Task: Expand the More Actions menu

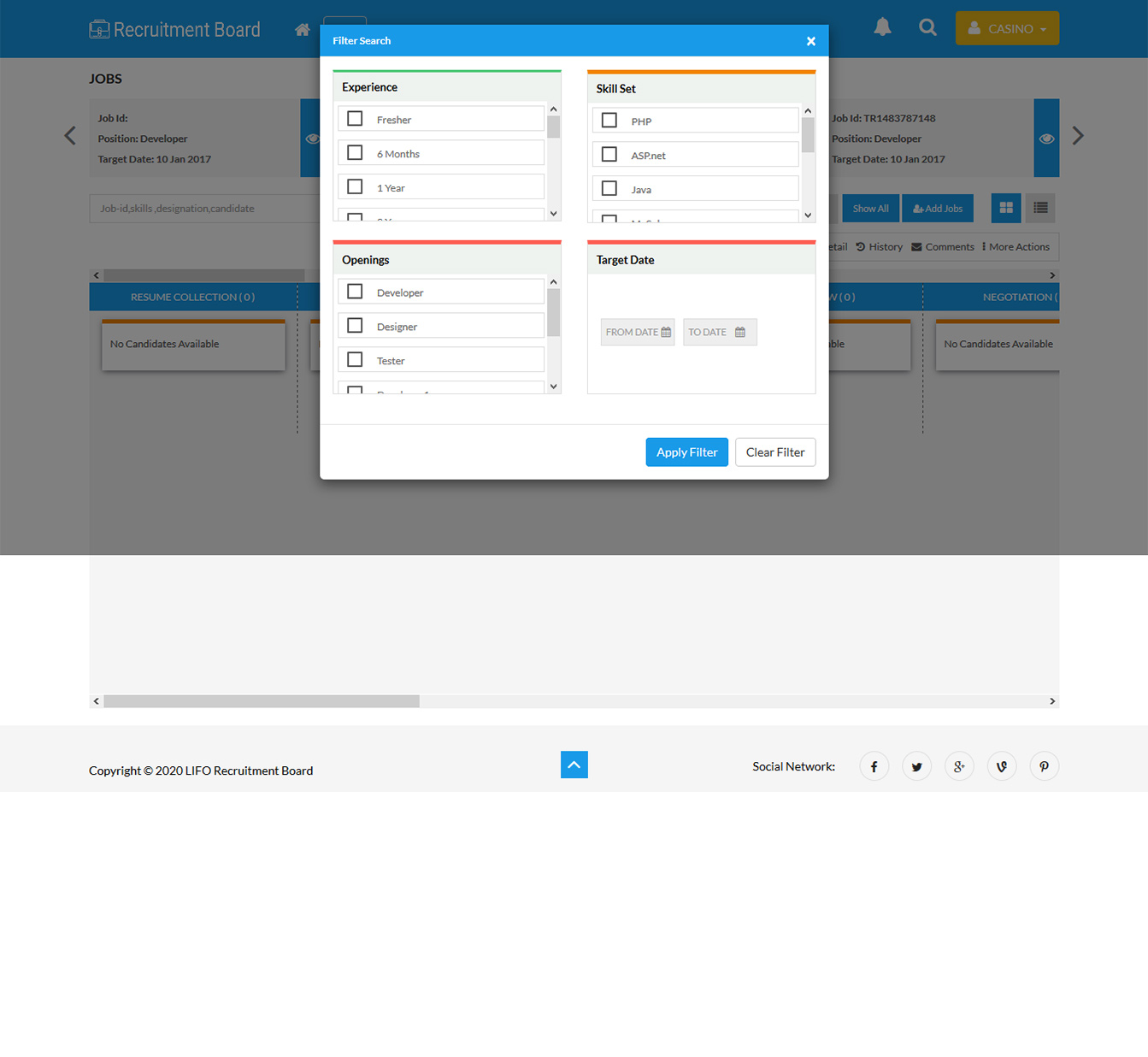Action: [1016, 247]
